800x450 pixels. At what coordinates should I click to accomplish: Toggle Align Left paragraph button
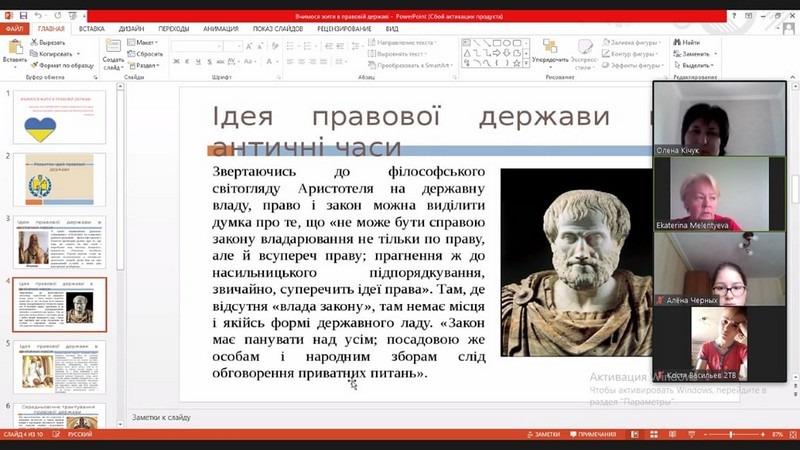click(290, 62)
